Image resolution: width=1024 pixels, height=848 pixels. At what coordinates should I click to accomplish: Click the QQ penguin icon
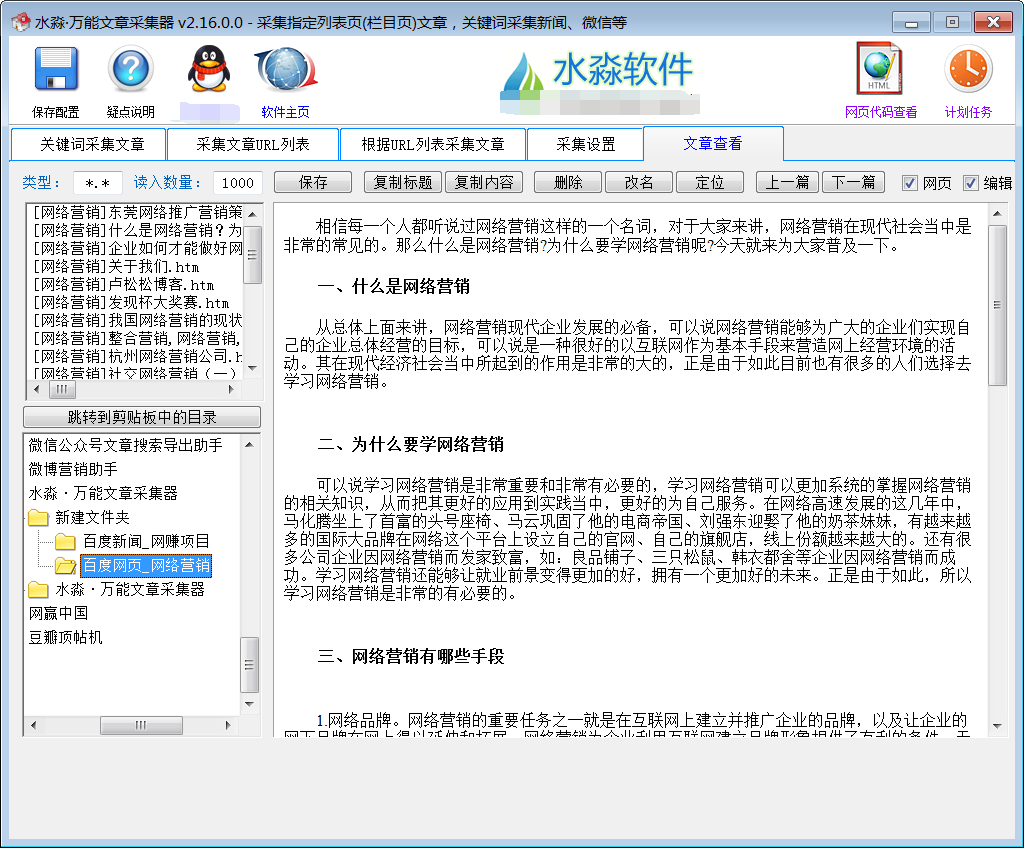pos(208,69)
